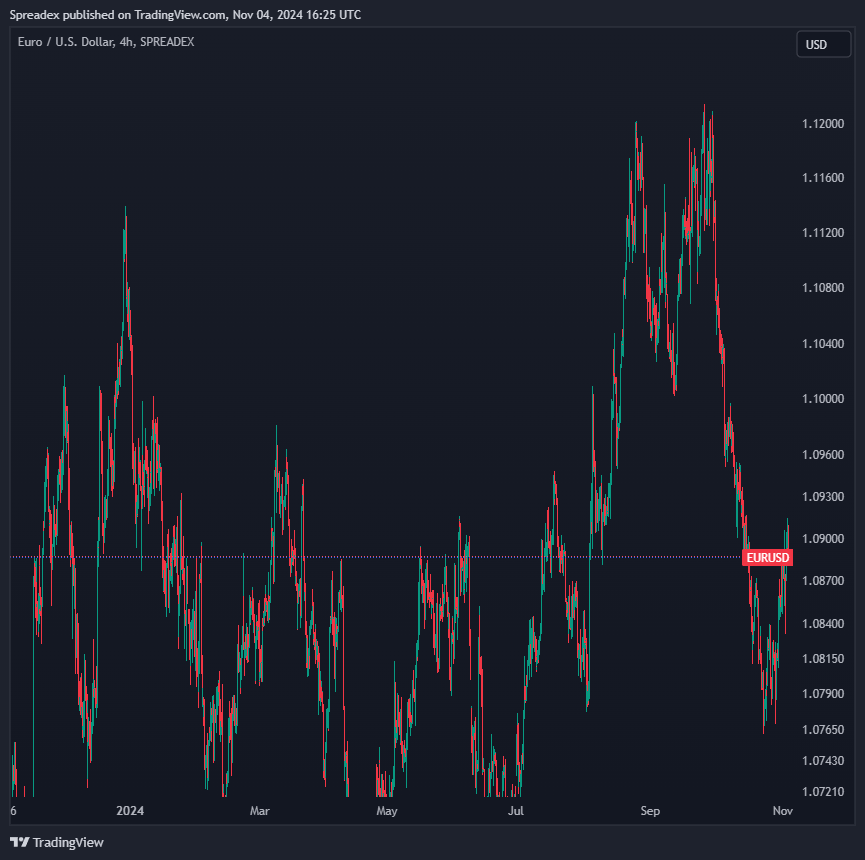
Task: Select the 1.09000 price axis label
Action: 823,538
